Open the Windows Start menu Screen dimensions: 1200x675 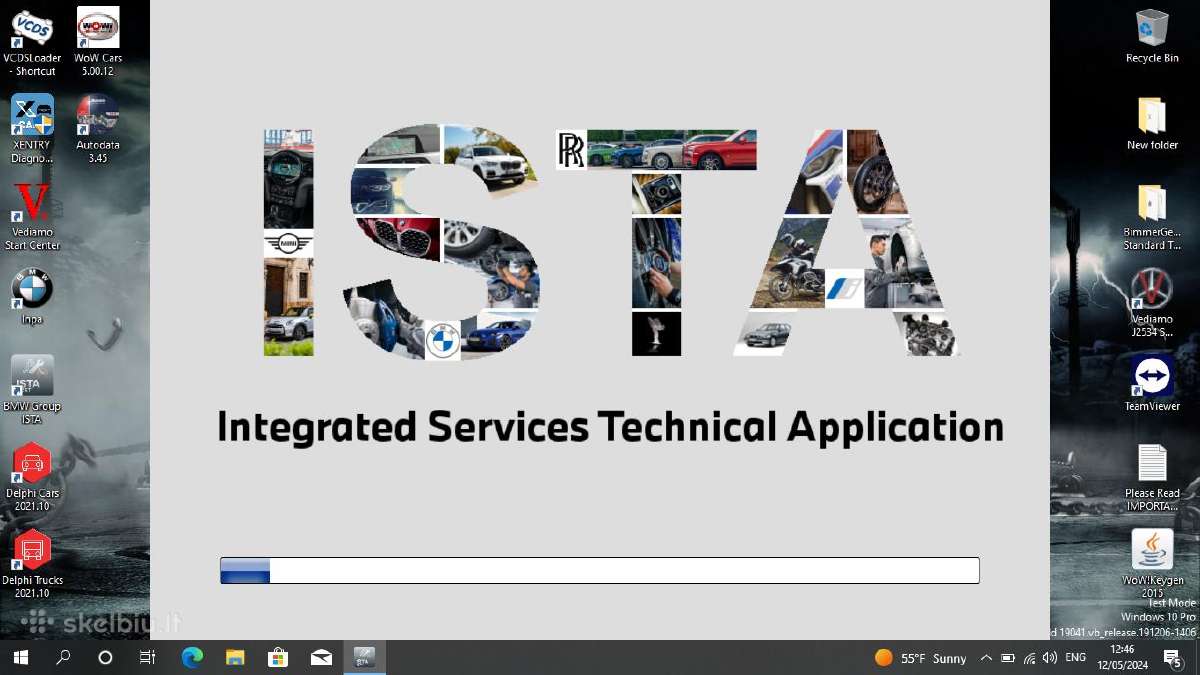click(x=20, y=657)
